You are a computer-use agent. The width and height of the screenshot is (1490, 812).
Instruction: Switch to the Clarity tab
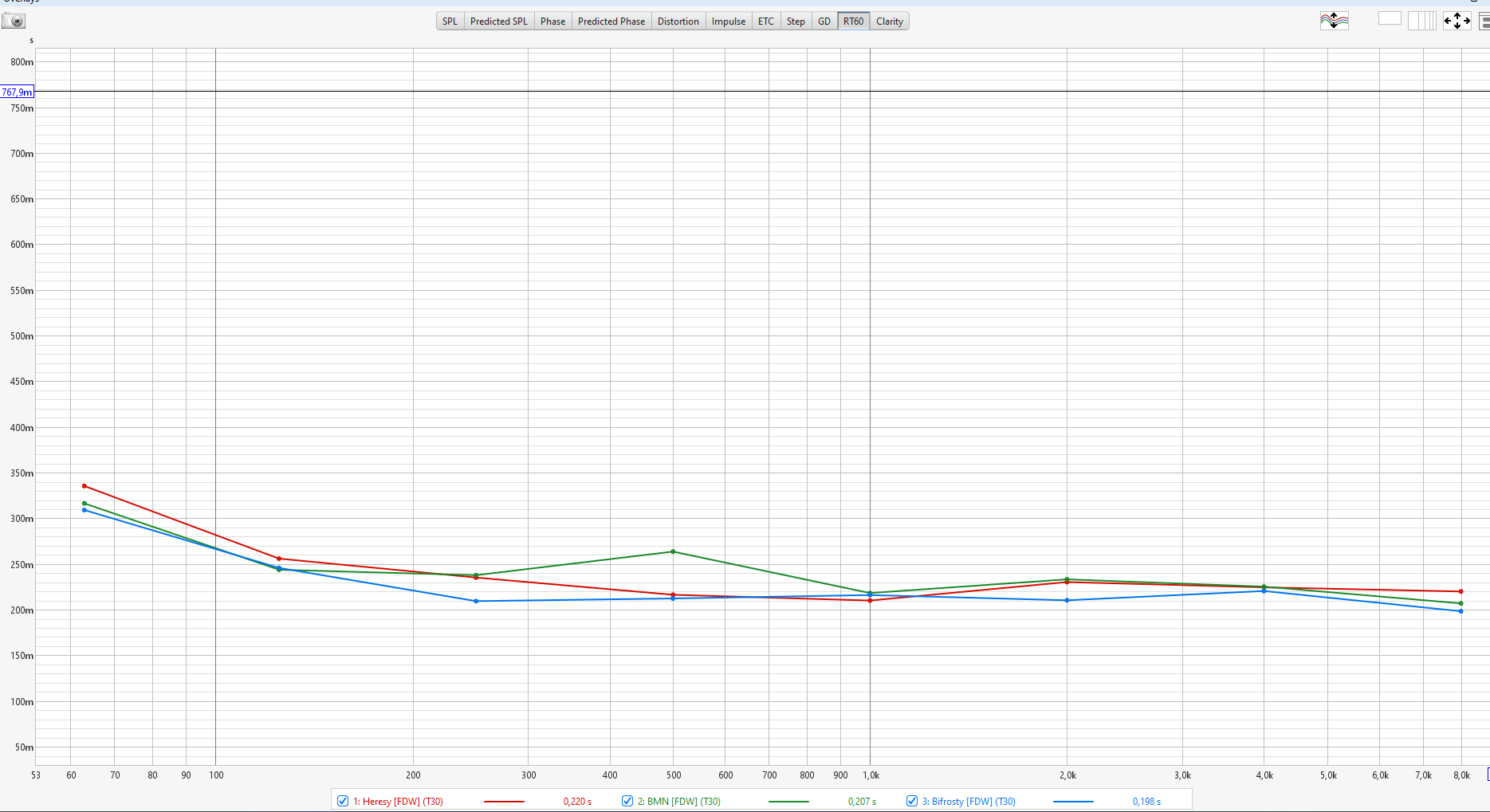[890, 22]
